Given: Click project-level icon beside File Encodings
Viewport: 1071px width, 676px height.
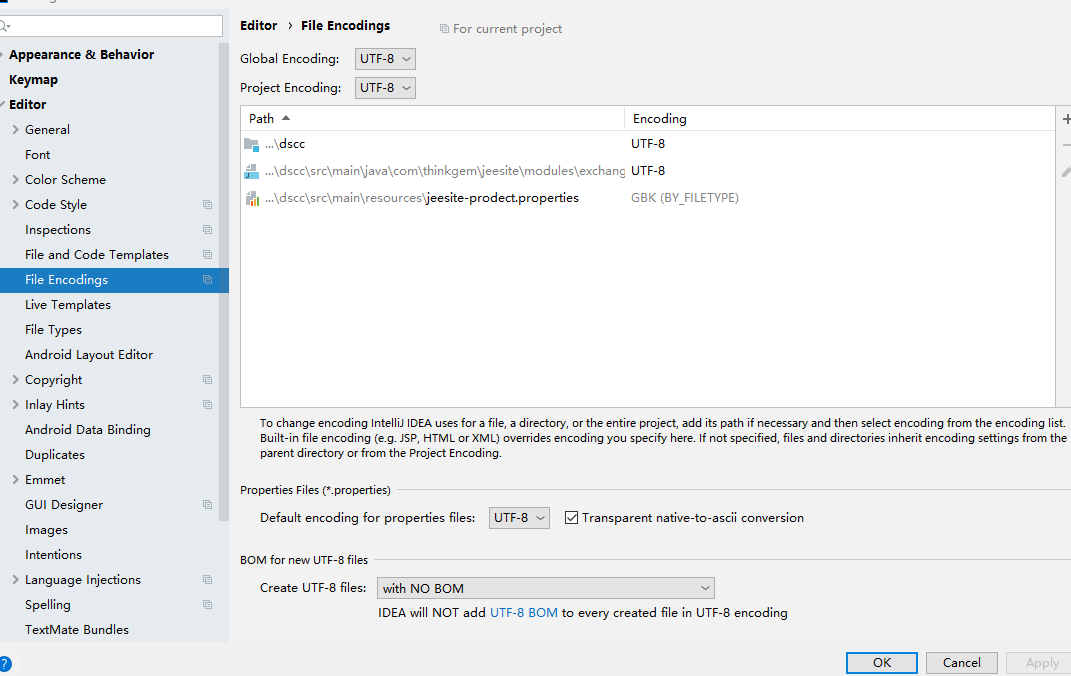Looking at the screenshot, I should pyautogui.click(x=208, y=280).
